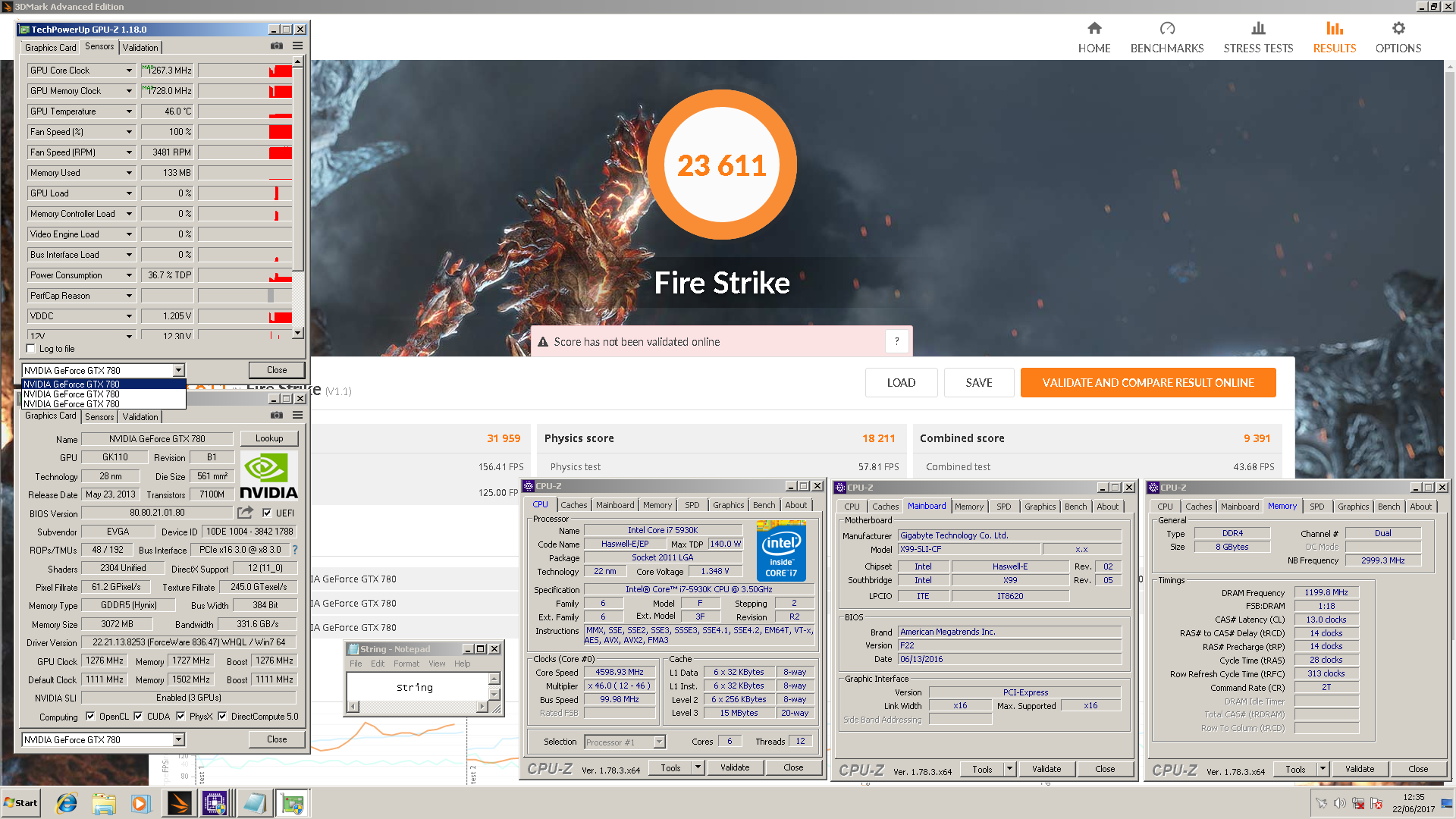
Task: Click the LOAD button
Action: click(x=901, y=382)
